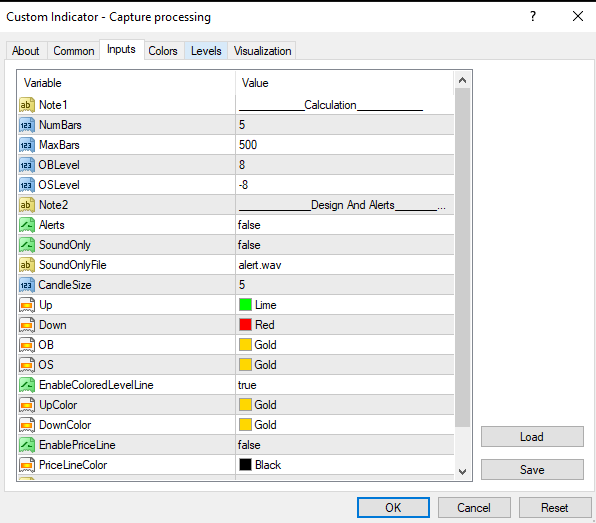
Task: Toggle EnableColoredLevelLine true value
Action: [345, 385]
